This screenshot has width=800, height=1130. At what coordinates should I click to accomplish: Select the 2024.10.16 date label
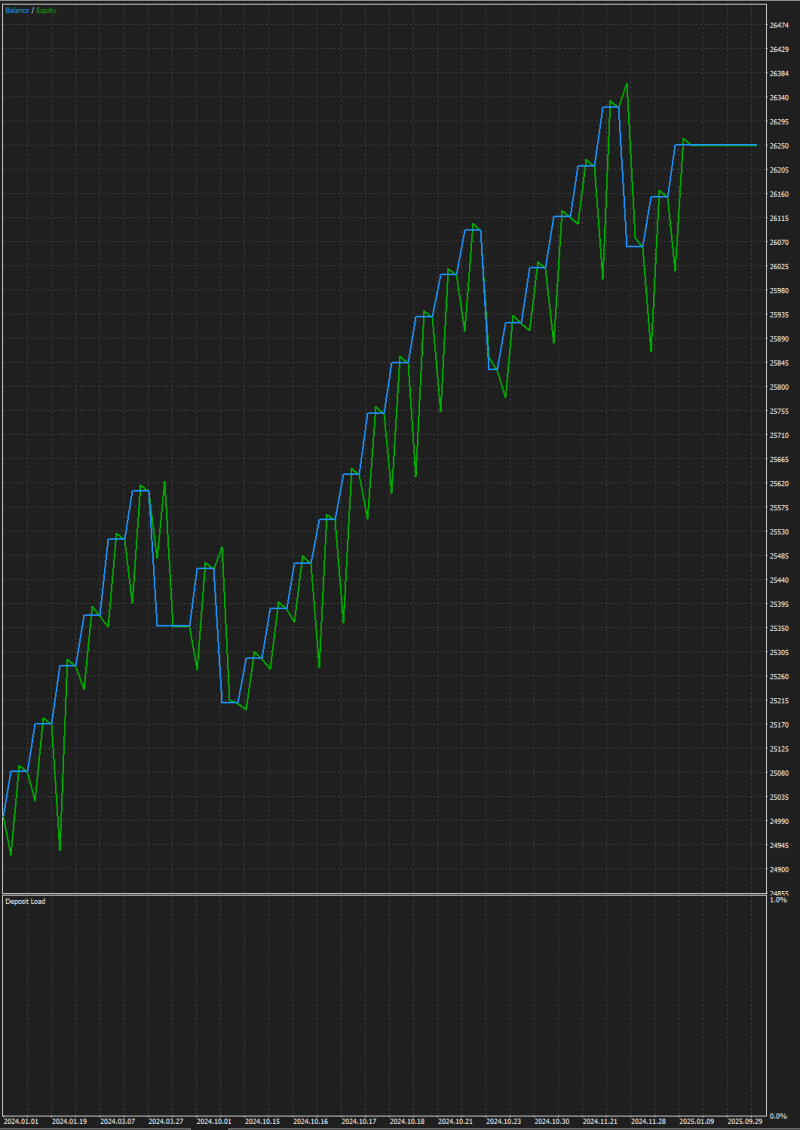311,1121
